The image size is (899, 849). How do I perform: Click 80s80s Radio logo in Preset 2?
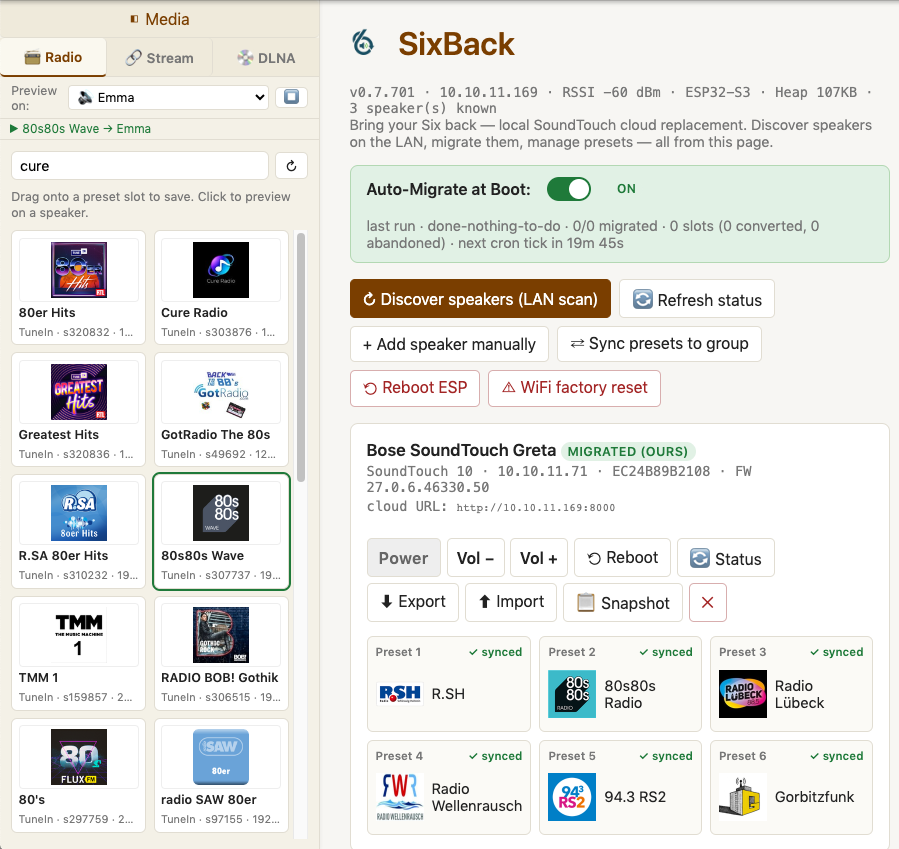pyautogui.click(x=572, y=694)
